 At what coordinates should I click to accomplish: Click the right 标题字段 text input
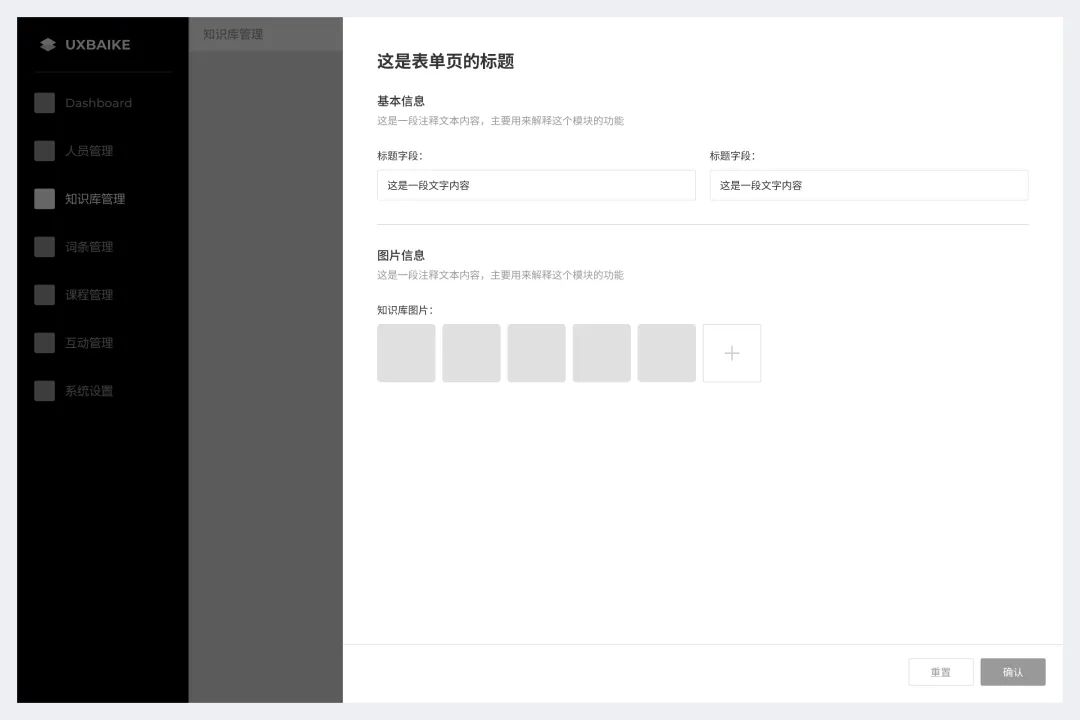pyautogui.click(x=868, y=185)
